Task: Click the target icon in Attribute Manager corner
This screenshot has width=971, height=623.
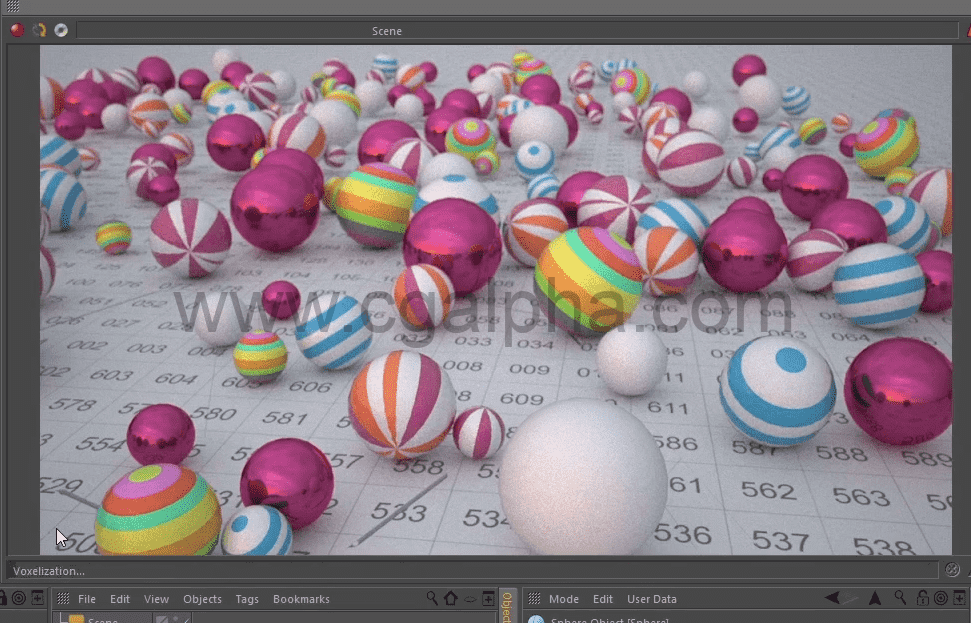Action: 940,597
